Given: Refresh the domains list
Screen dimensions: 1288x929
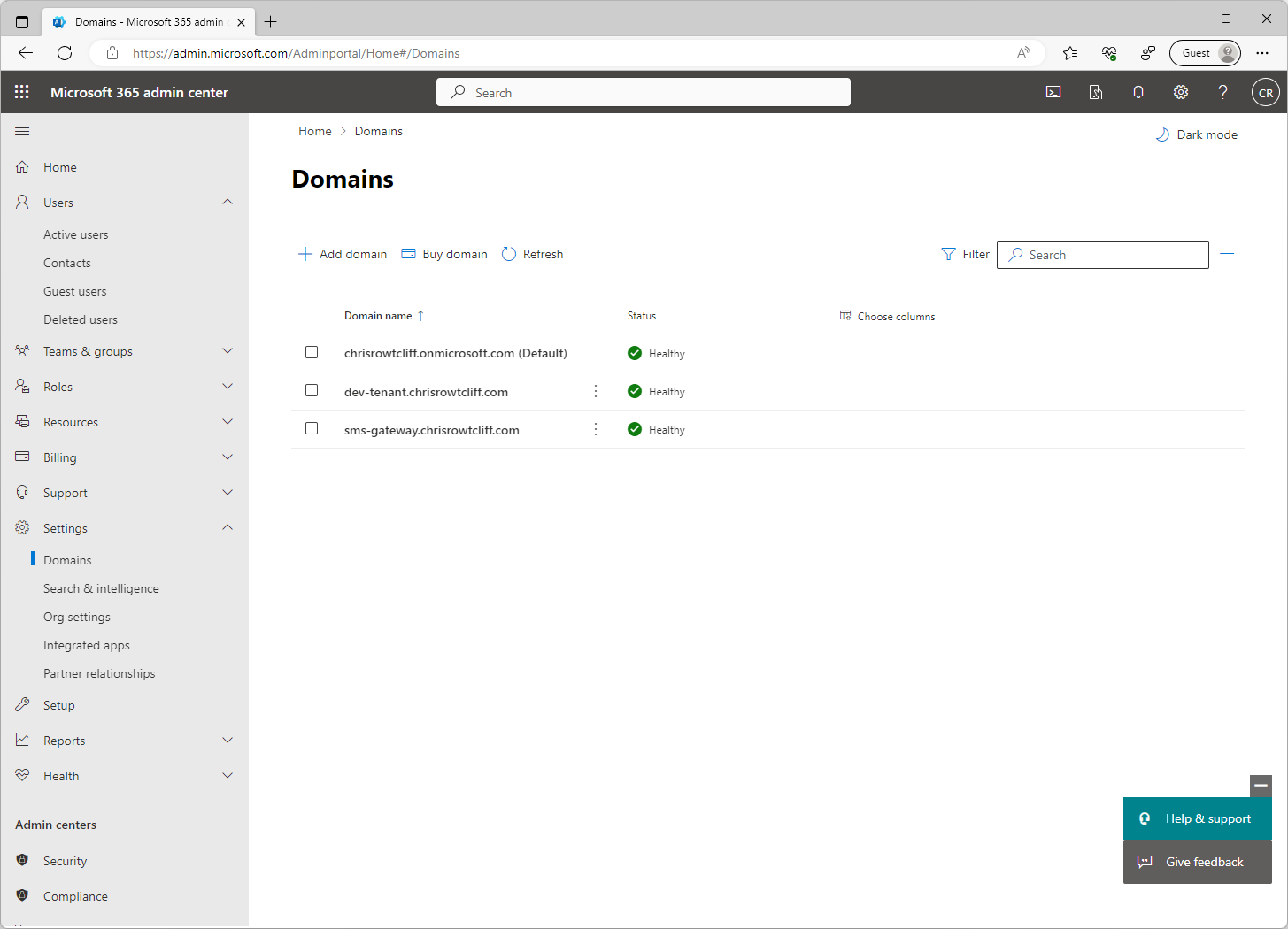Looking at the screenshot, I should point(532,254).
